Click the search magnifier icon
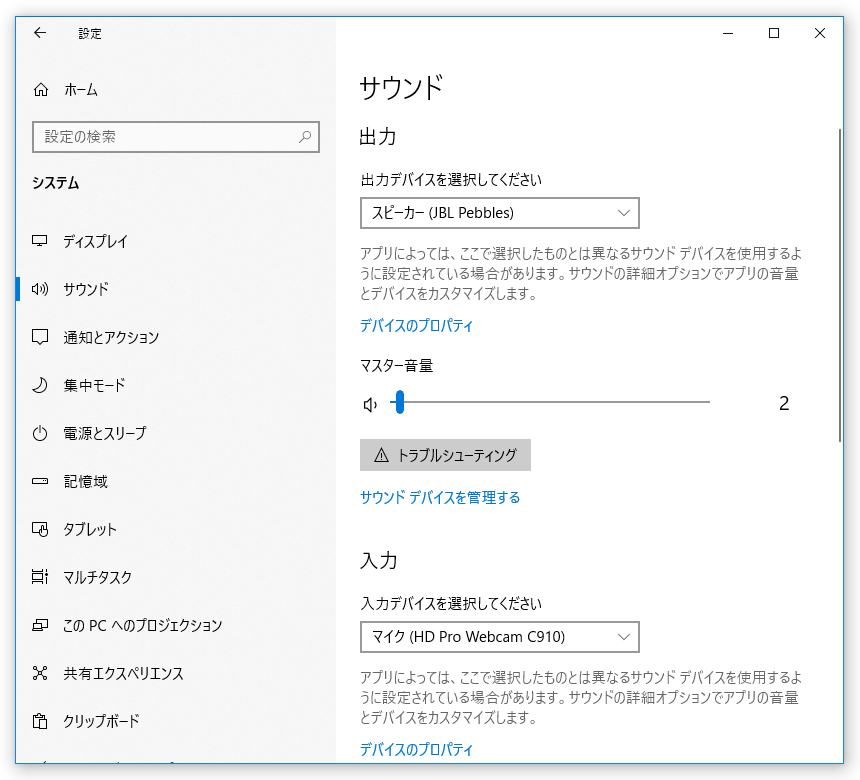This screenshot has height=780, width=860. [x=305, y=137]
